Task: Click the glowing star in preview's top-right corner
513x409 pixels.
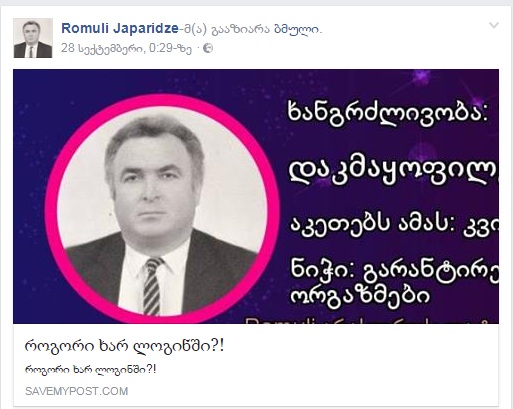Action: click(x=421, y=77)
